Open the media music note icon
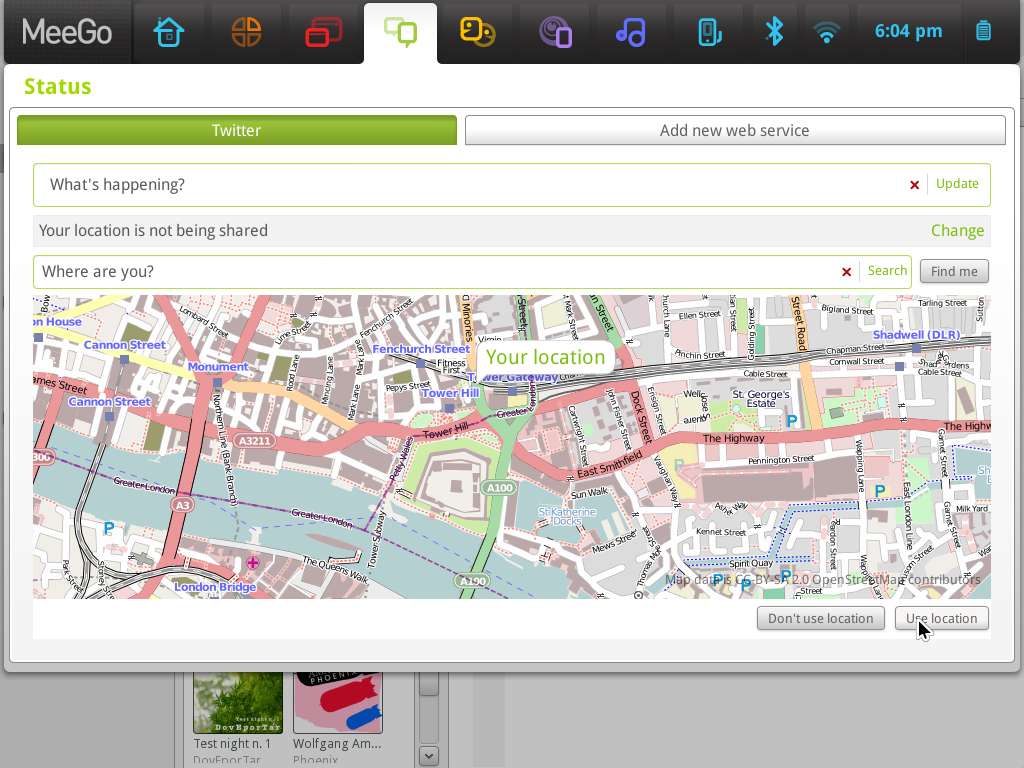This screenshot has width=1024, height=768. (631, 31)
